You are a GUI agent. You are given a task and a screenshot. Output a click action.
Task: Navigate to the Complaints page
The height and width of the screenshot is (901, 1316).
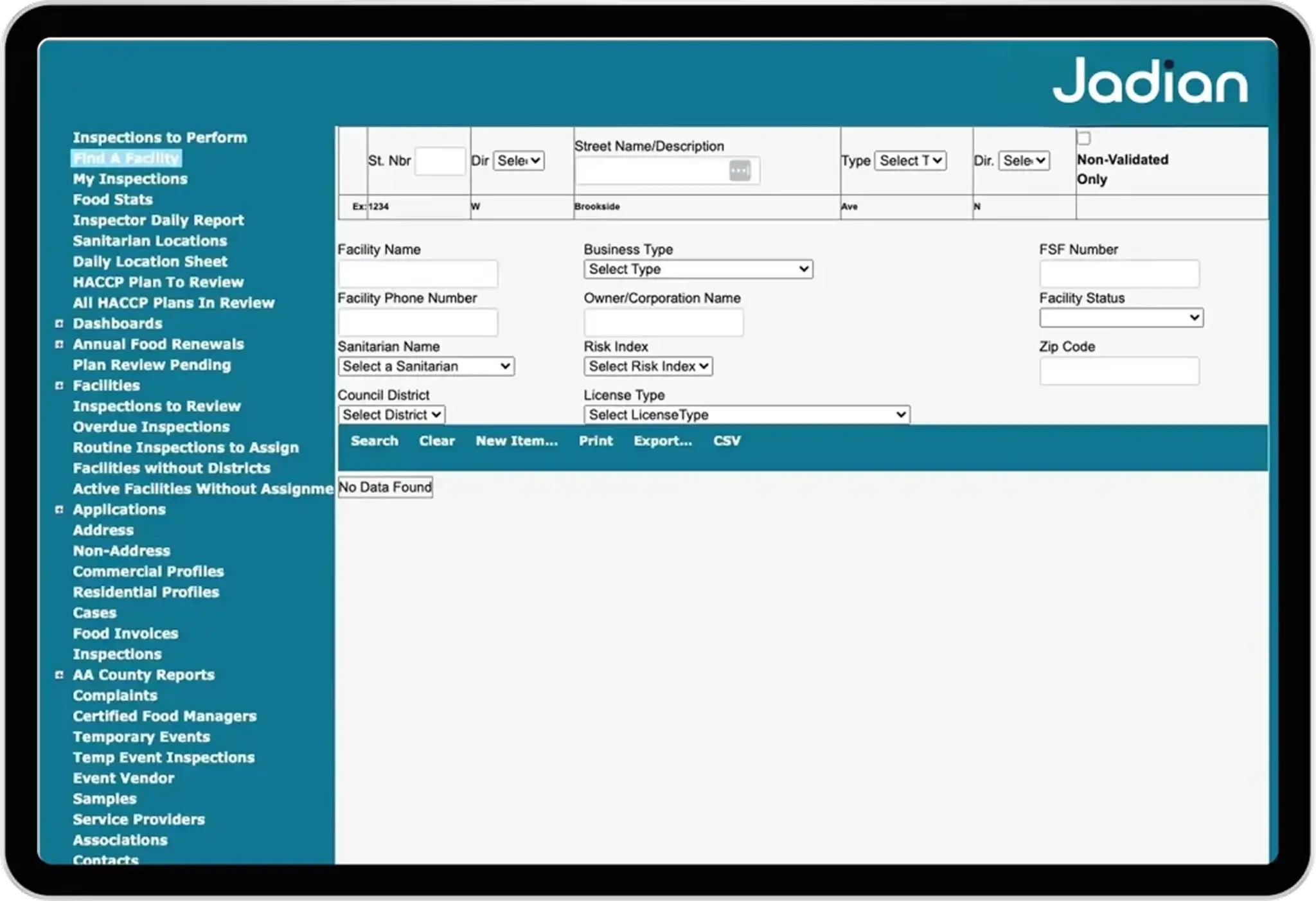tap(115, 695)
